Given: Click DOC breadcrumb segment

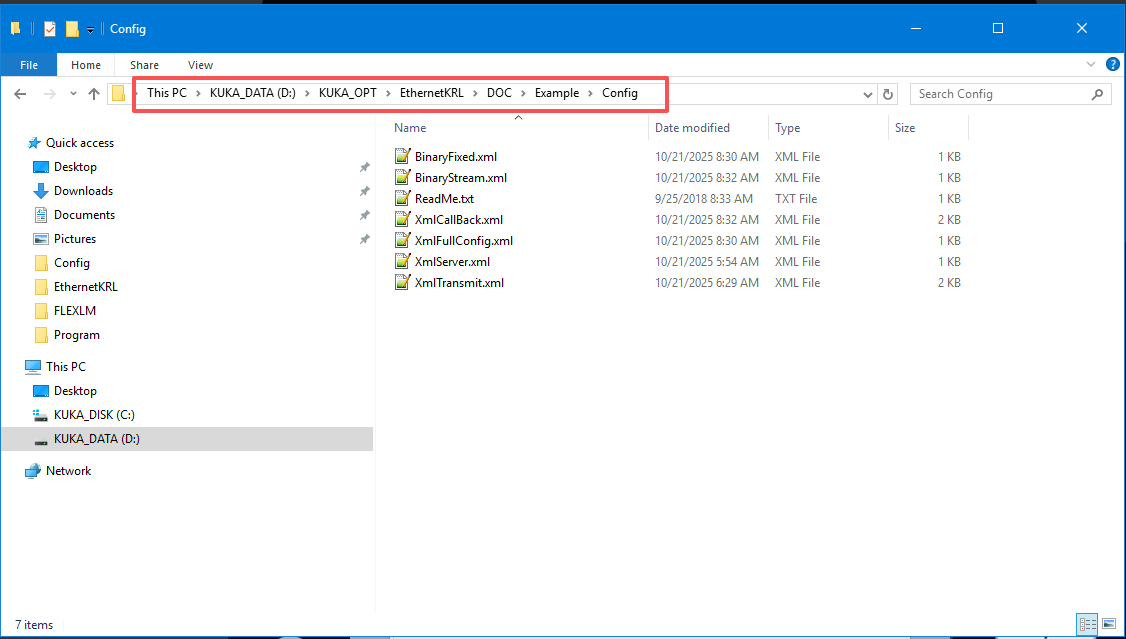Looking at the screenshot, I should [x=499, y=93].
